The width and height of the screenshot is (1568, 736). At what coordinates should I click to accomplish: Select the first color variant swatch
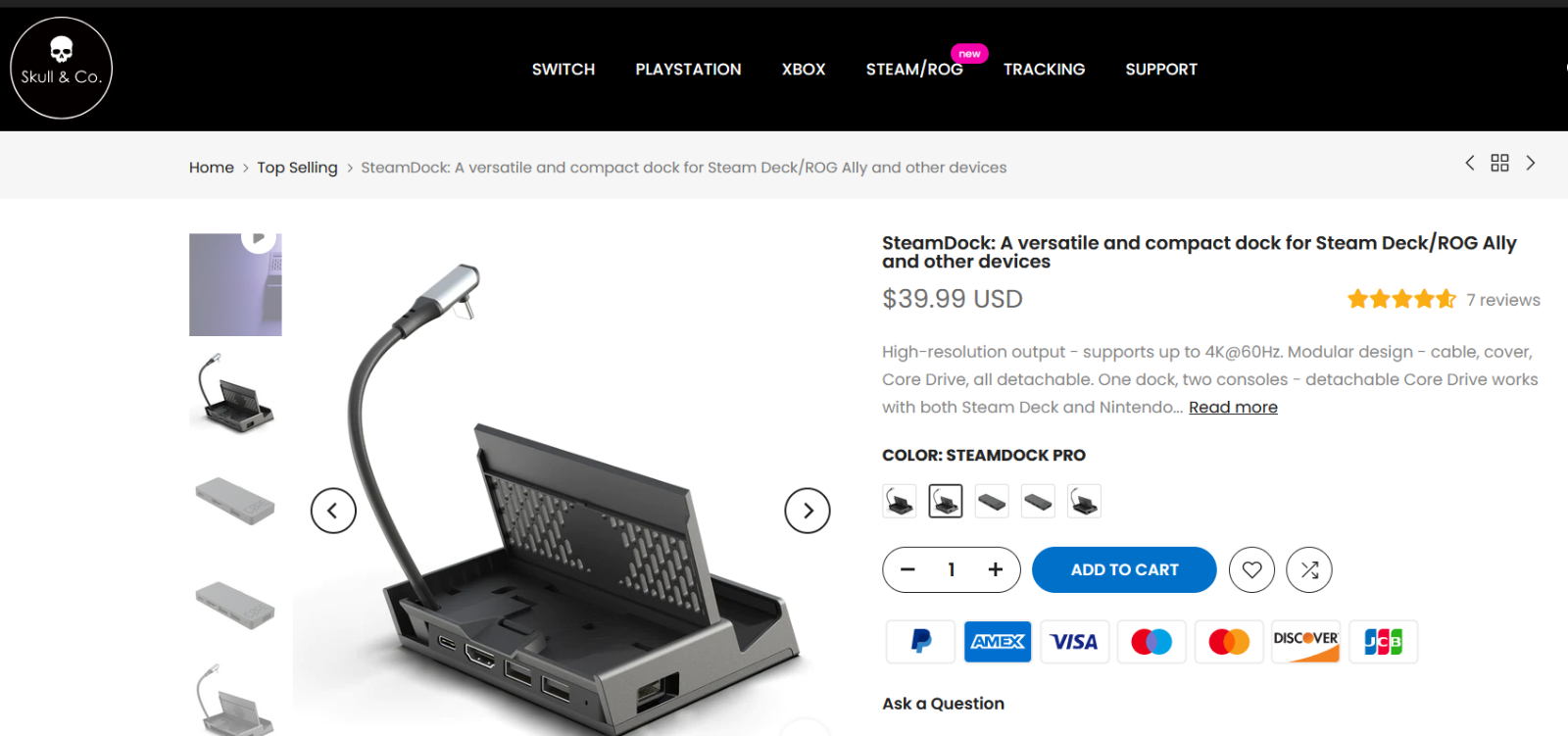coord(900,501)
